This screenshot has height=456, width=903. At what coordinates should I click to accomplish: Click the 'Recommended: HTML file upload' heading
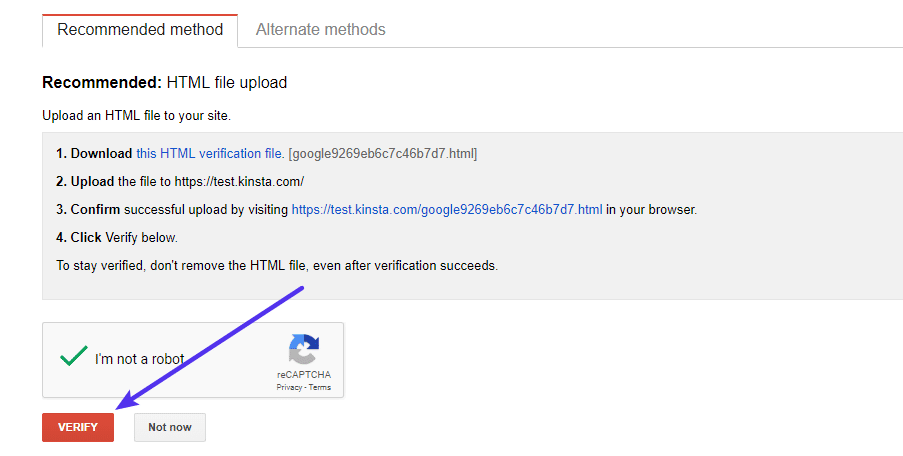pos(165,83)
